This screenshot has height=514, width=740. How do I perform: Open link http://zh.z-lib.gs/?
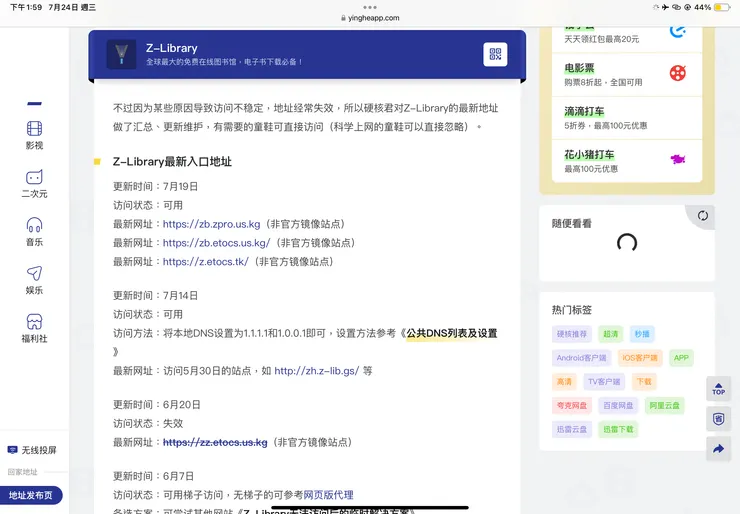[317, 371]
